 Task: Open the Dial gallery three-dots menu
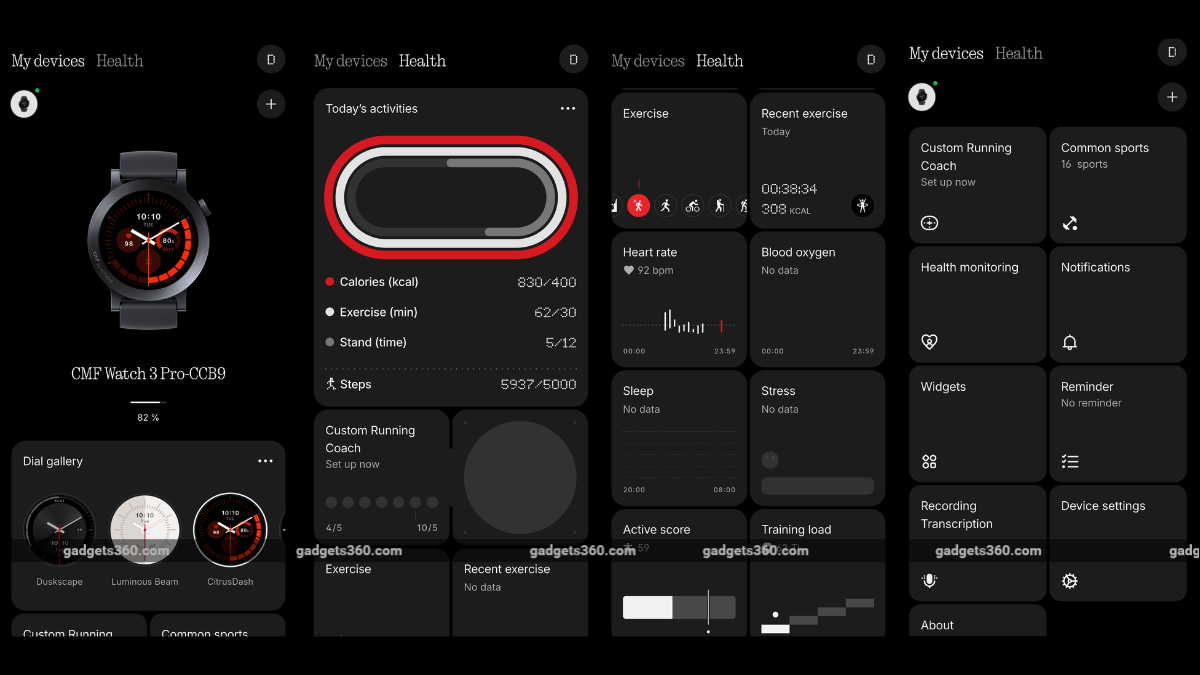pos(265,461)
